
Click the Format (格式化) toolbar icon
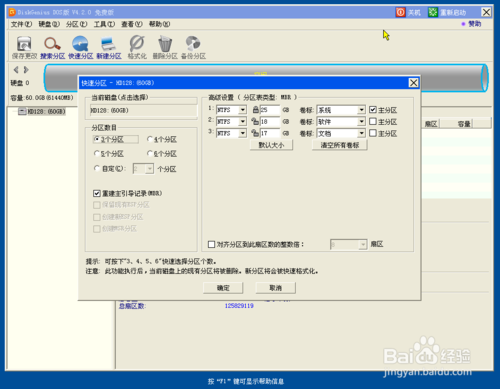coord(137,47)
